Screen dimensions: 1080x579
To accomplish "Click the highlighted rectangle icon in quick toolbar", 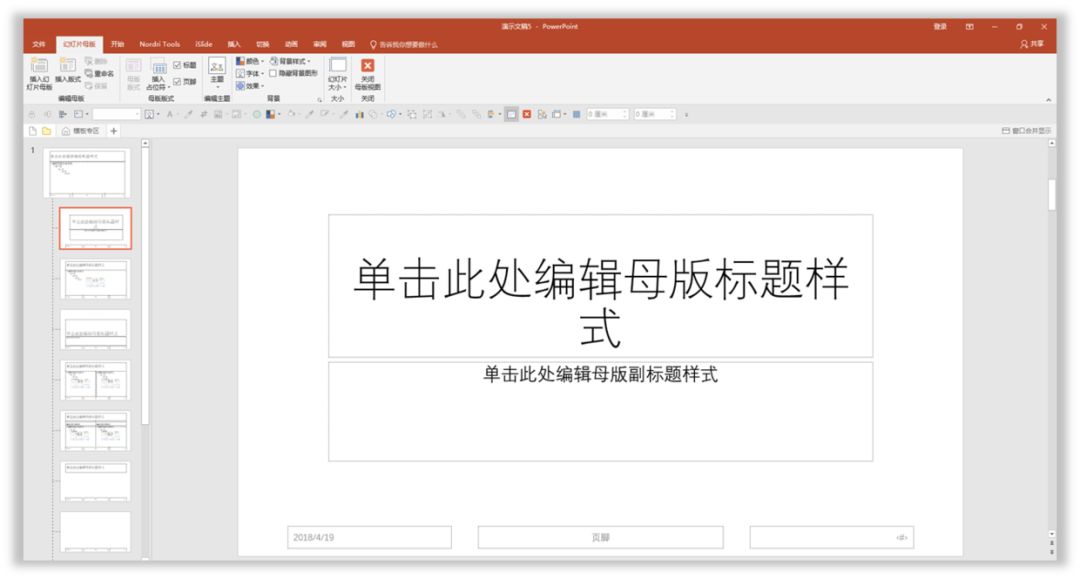I will (511, 114).
